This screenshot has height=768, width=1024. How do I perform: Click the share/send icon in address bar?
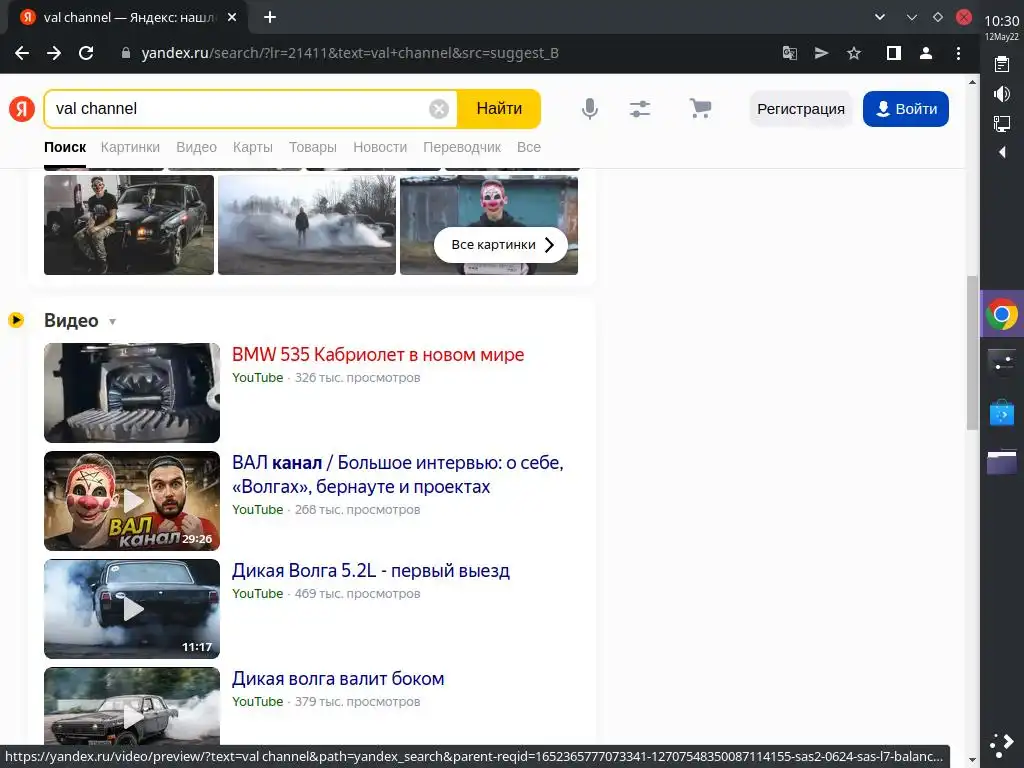(822, 53)
